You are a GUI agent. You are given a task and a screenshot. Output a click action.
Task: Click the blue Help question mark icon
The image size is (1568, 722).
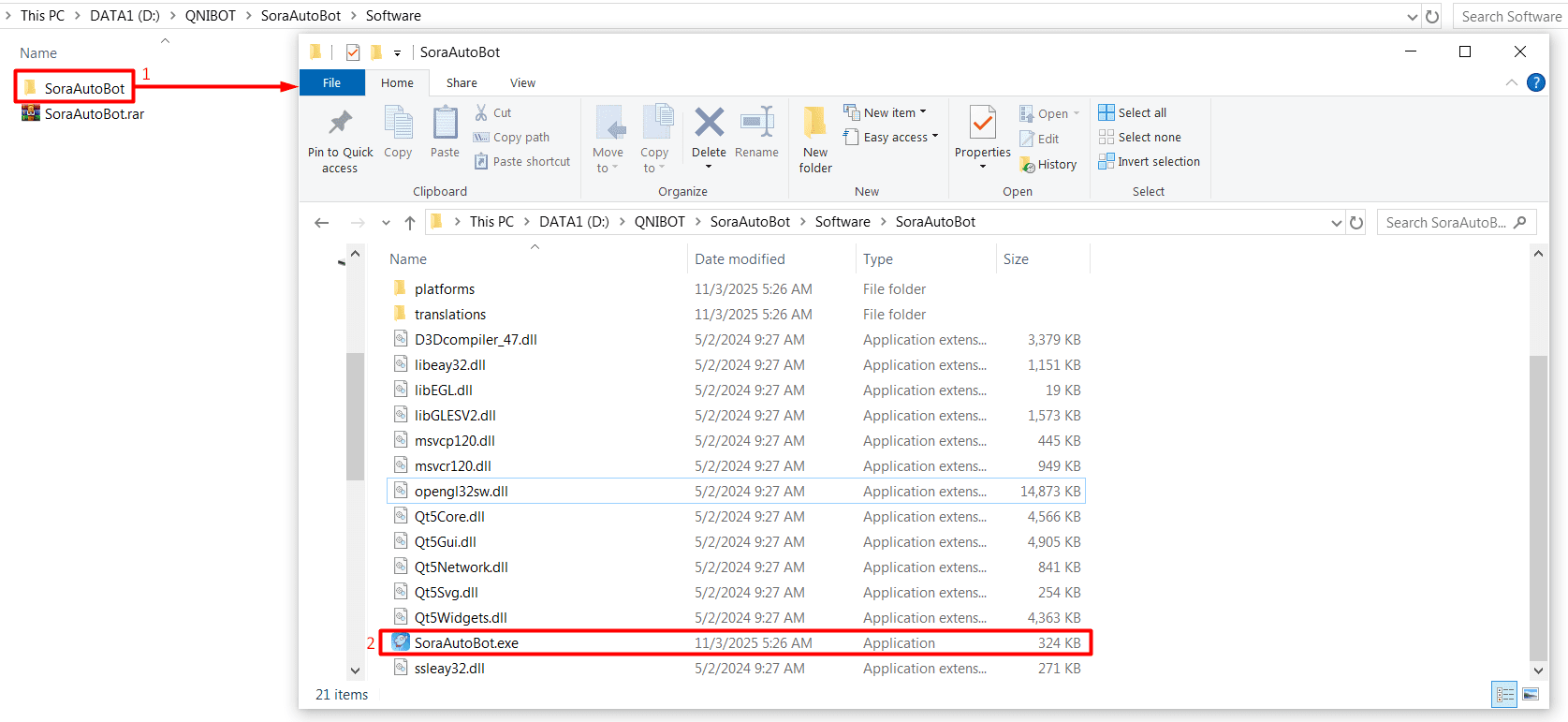pyautogui.click(x=1536, y=82)
